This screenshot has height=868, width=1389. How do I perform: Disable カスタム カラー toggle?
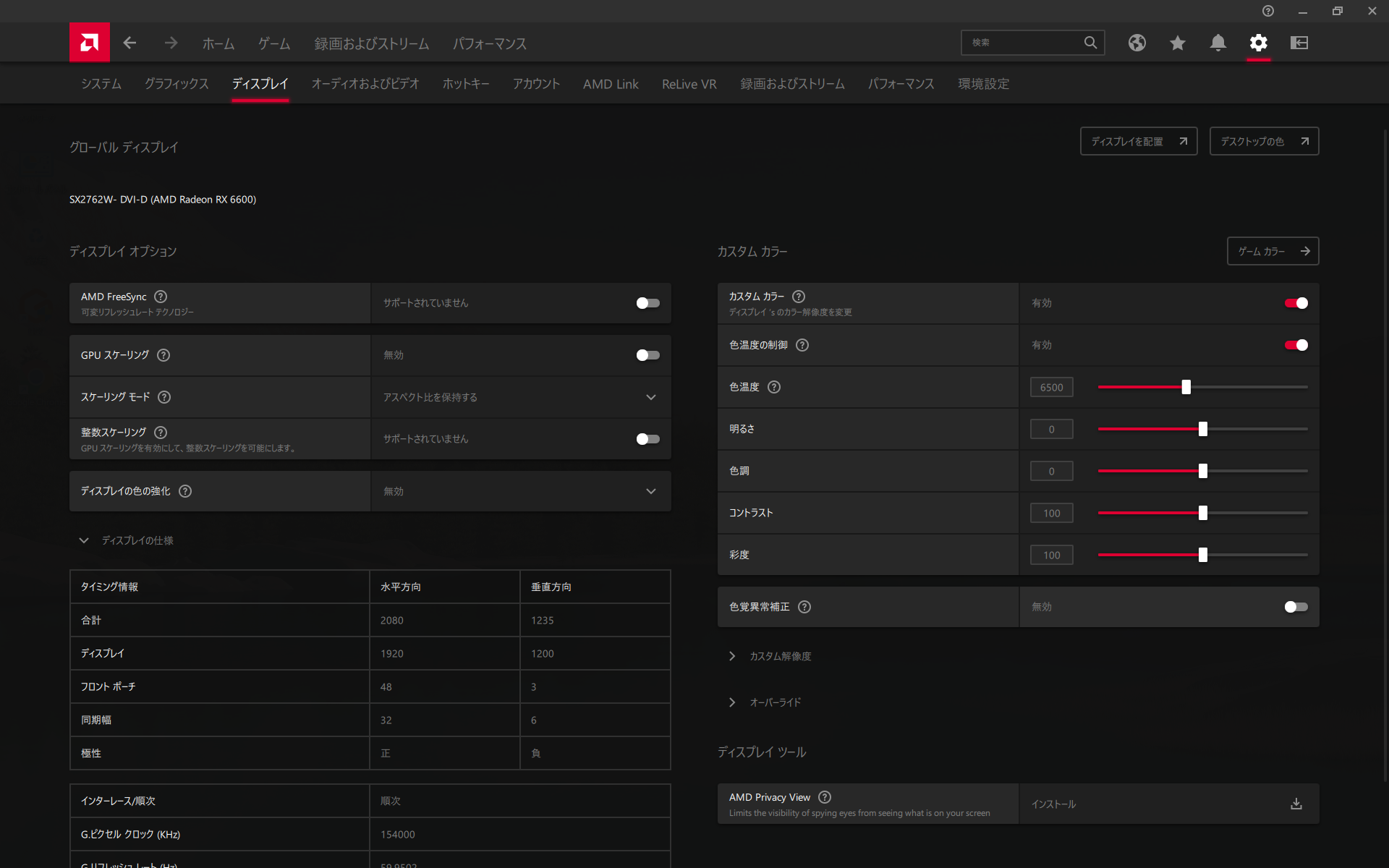1296,303
